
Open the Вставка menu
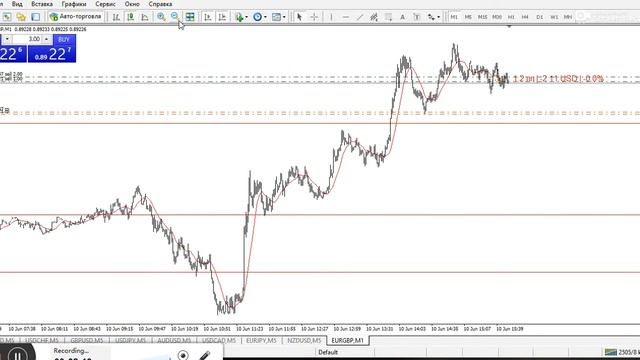click(x=42, y=4)
